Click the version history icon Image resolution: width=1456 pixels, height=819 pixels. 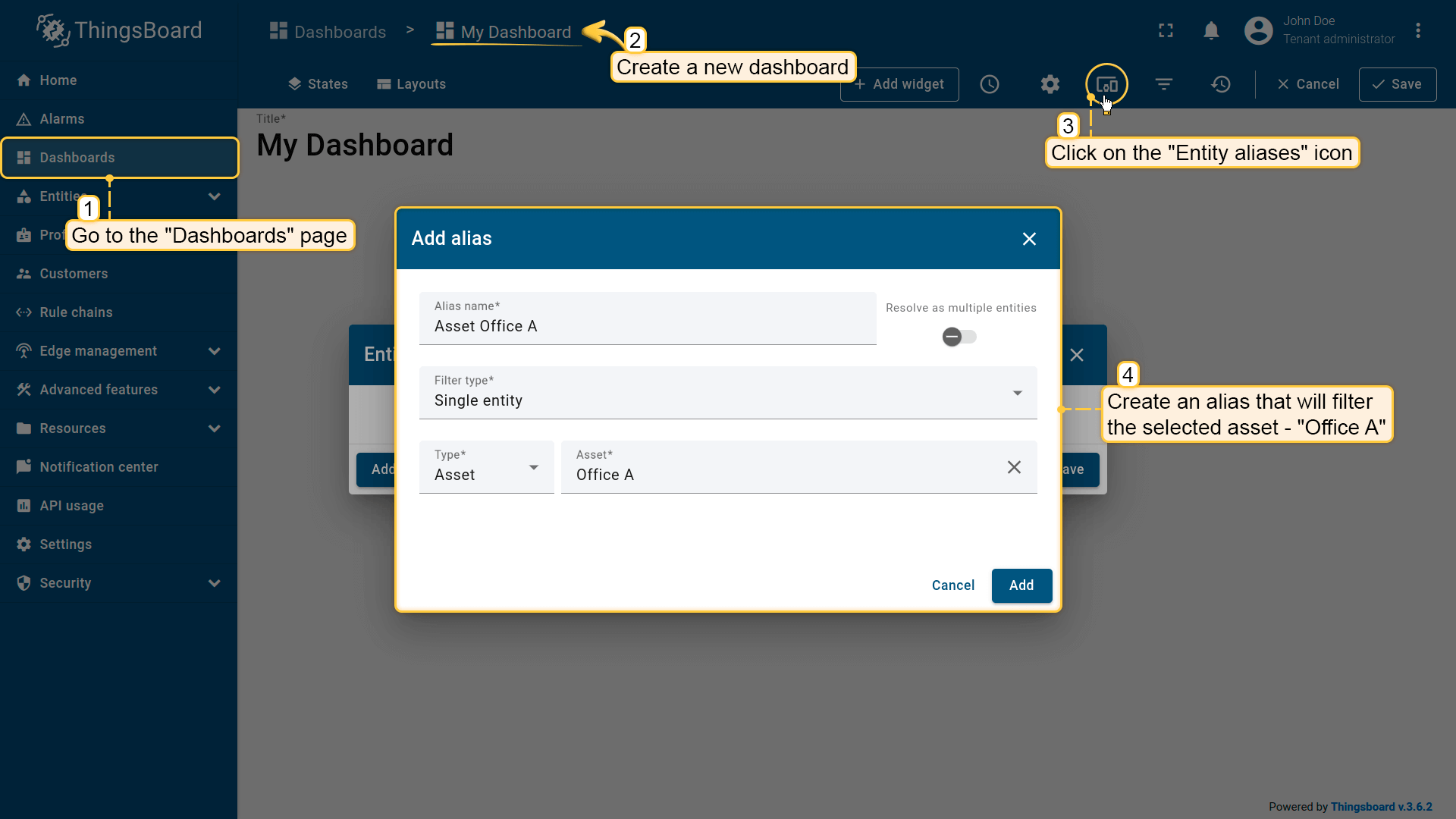coord(1221,84)
